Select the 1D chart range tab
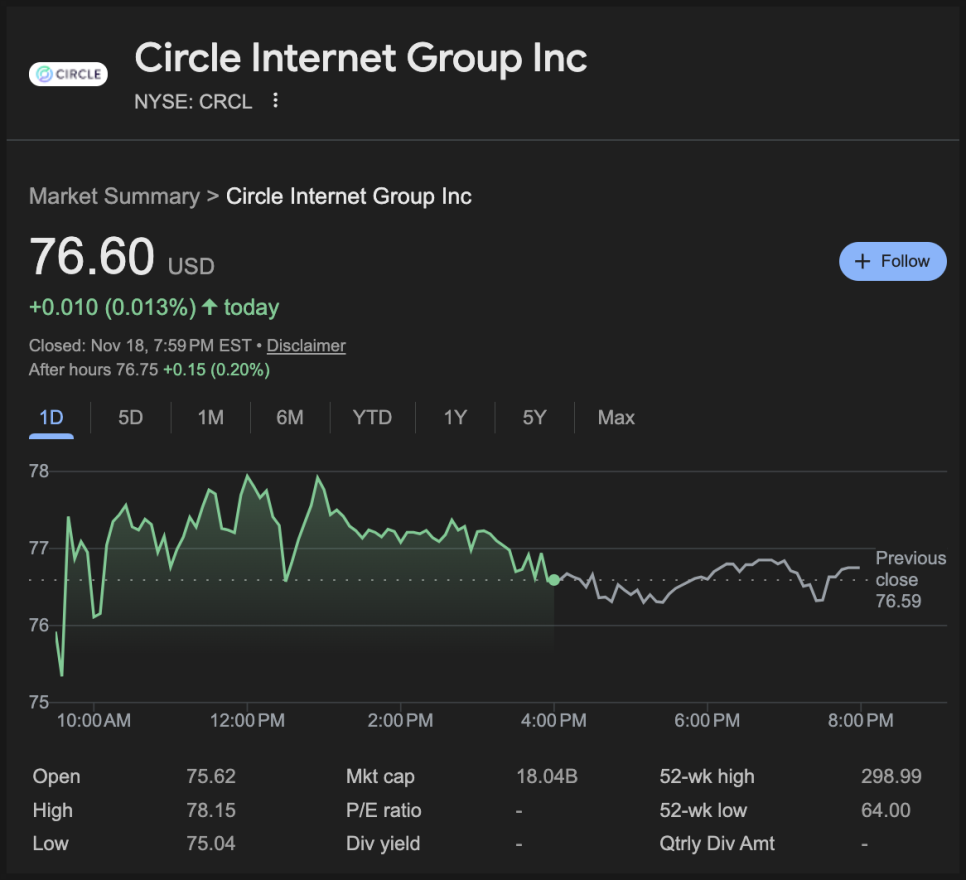The image size is (966, 880). pos(51,418)
